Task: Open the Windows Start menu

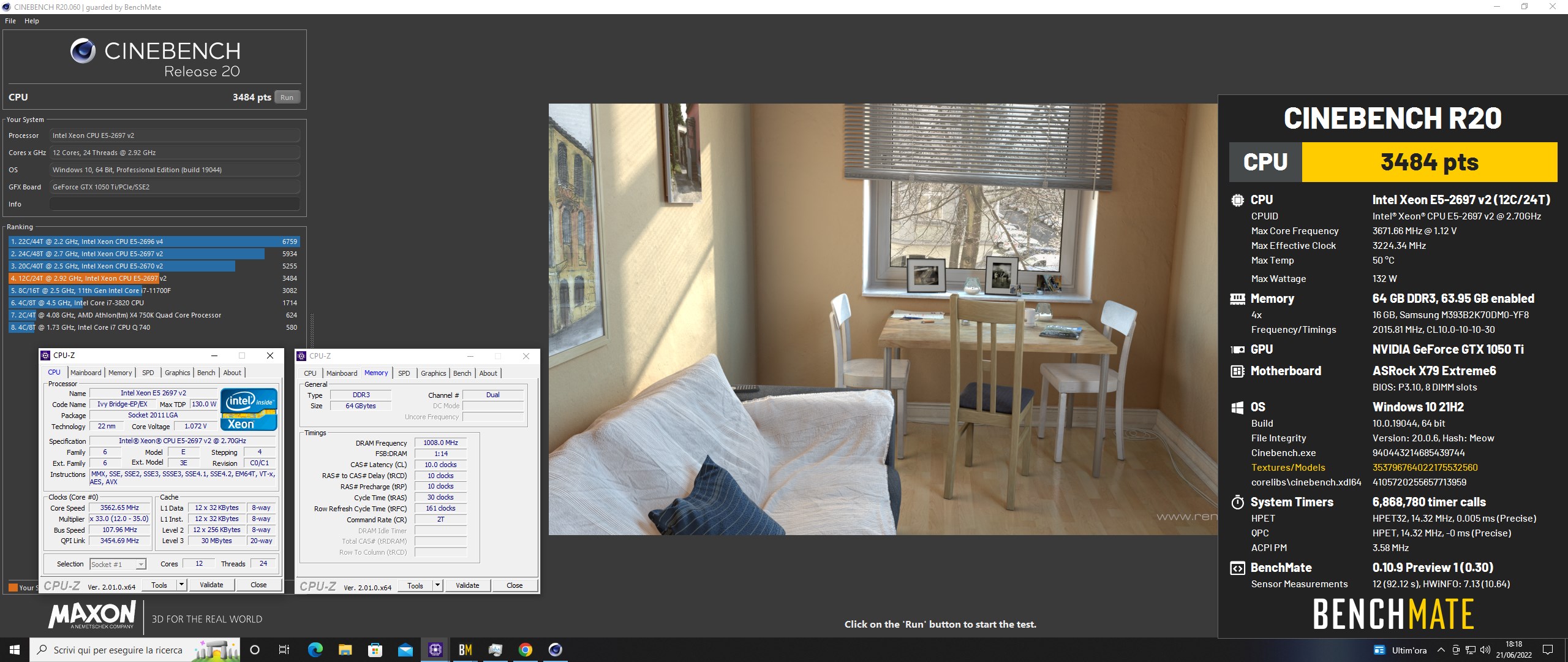Action: coord(15,650)
